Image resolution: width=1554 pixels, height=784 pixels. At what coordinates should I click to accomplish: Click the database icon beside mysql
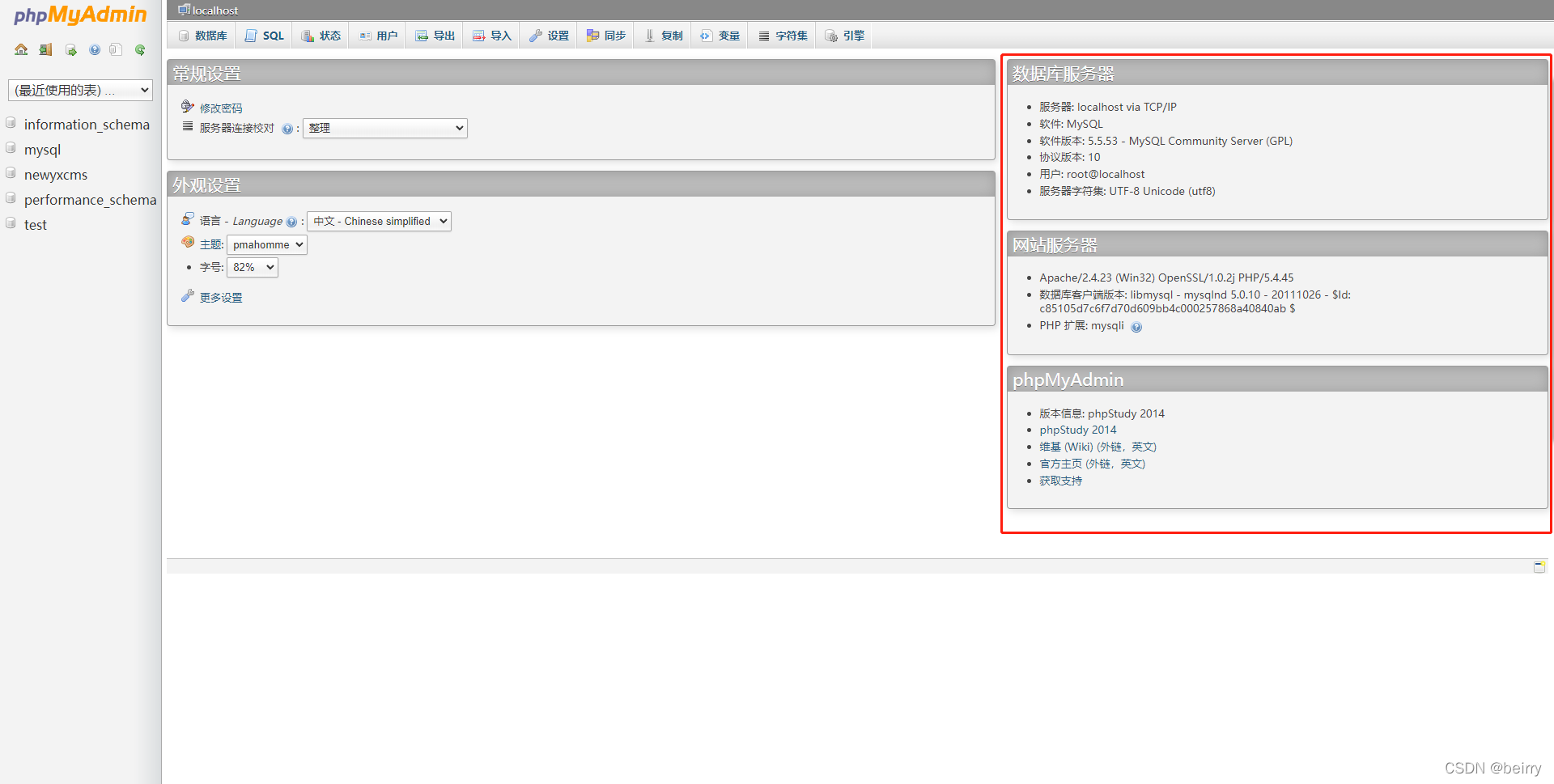coord(11,148)
